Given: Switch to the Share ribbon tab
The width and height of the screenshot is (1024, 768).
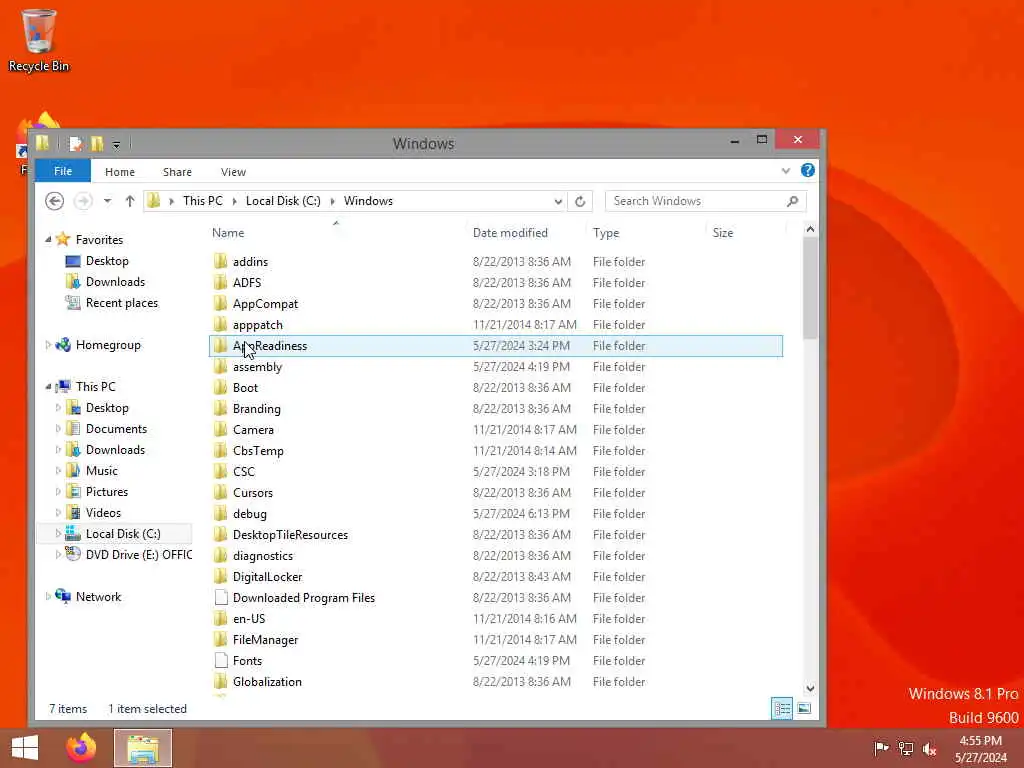Looking at the screenshot, I should point(177,172).
